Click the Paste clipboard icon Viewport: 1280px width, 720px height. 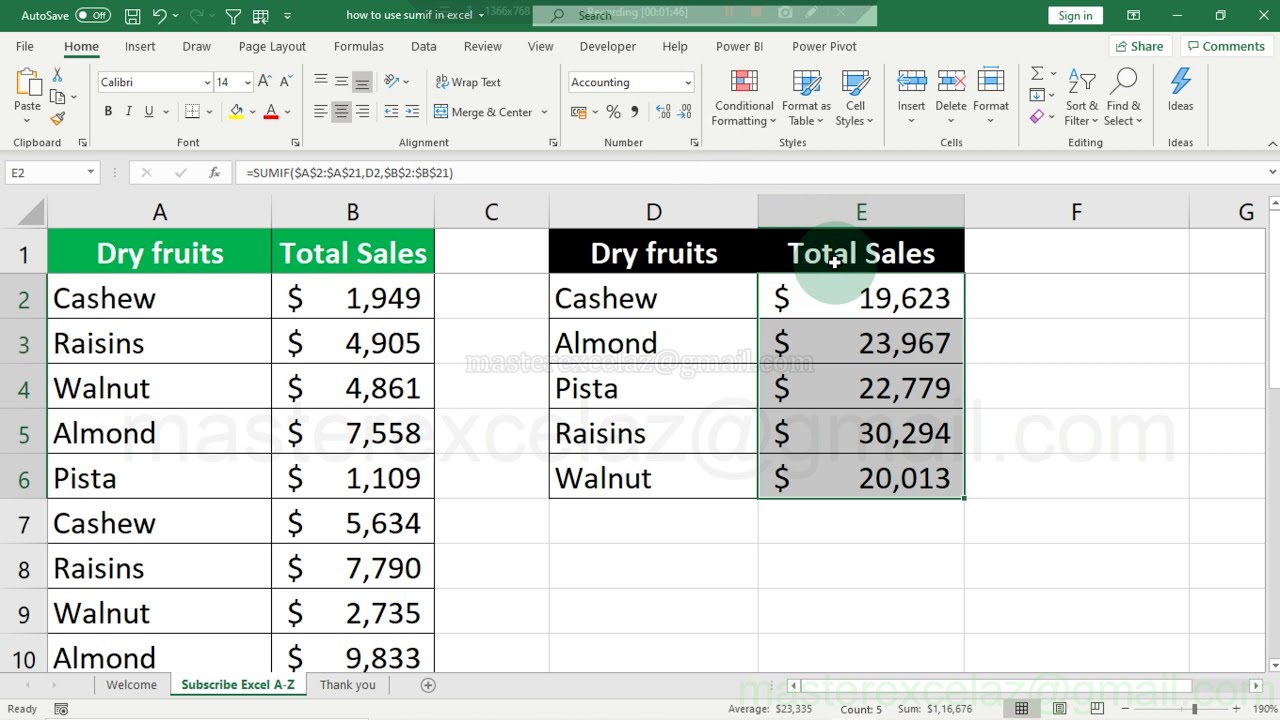click(27, 84)
